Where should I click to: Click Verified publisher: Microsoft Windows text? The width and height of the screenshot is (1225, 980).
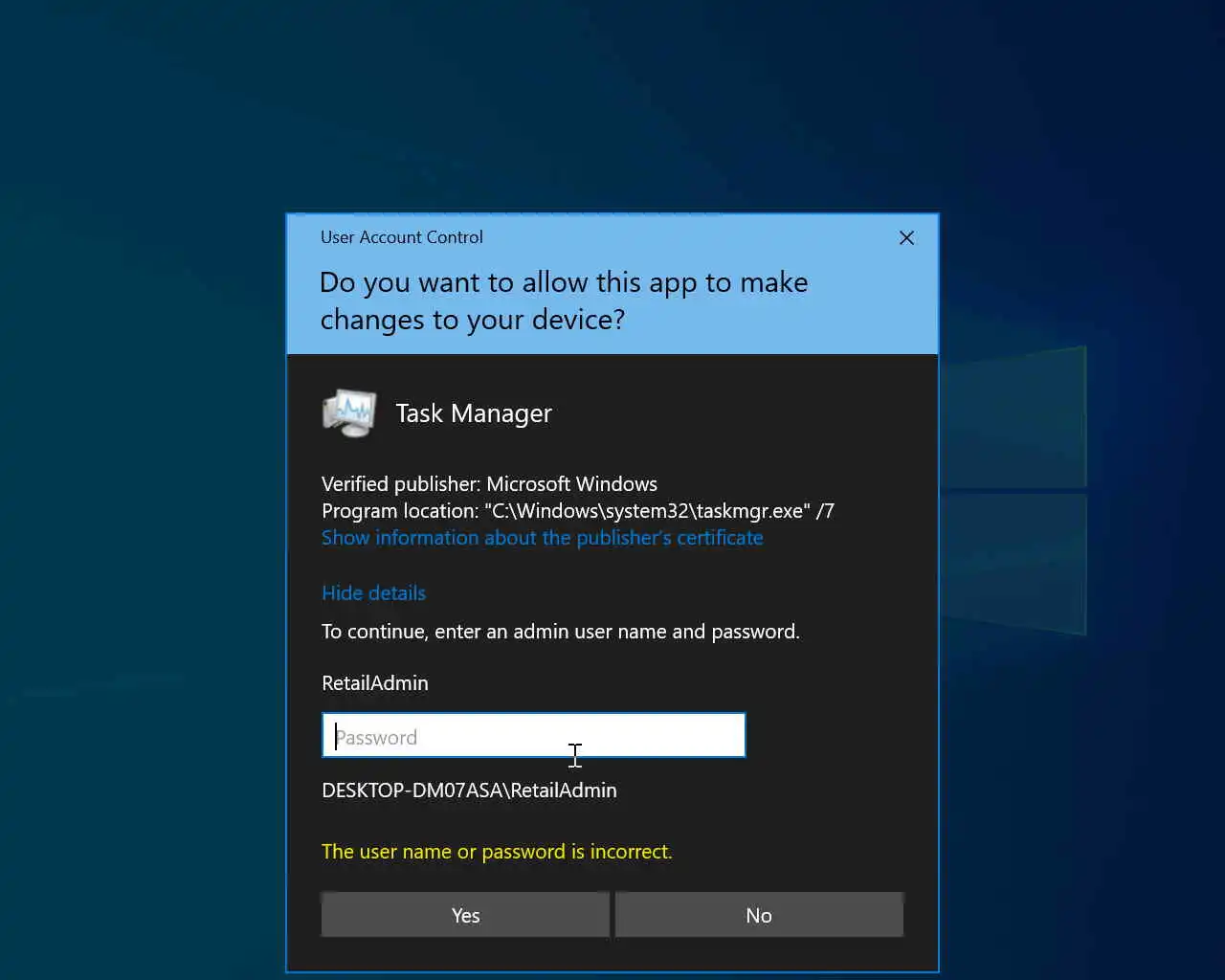(x=489, y=484)
